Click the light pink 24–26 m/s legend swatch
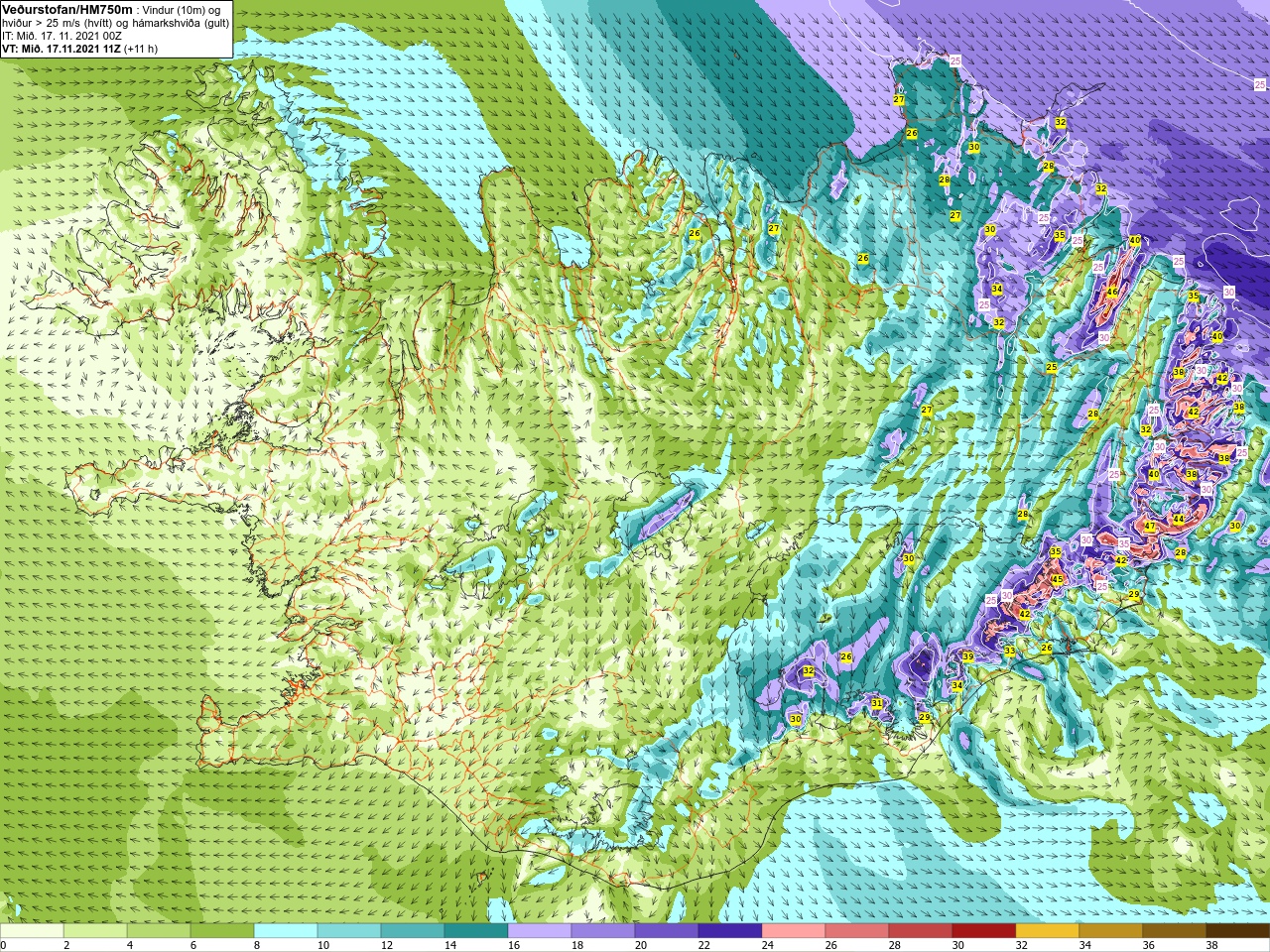The image size is (1270, 952). coord(794,931)
